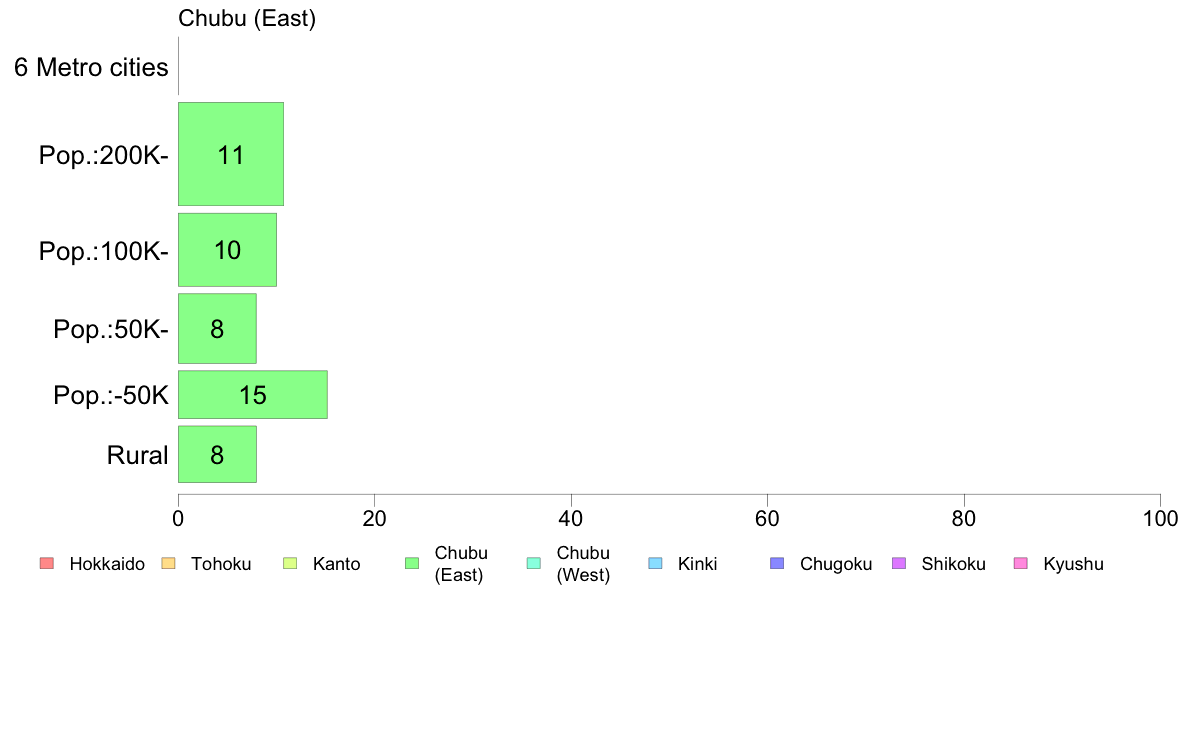
Task: Click the Hokkaido red legend swatch
Action: (x=47, y=563)
